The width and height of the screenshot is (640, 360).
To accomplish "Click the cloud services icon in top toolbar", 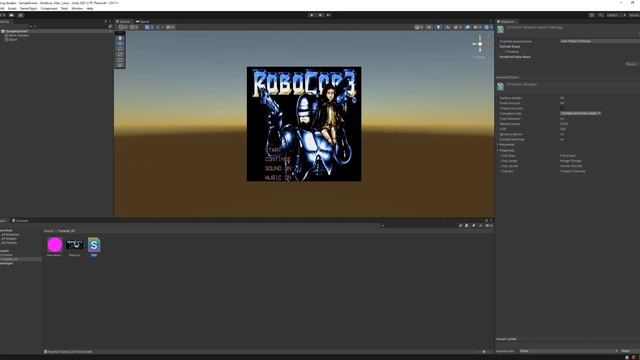I will coord(11,15).
